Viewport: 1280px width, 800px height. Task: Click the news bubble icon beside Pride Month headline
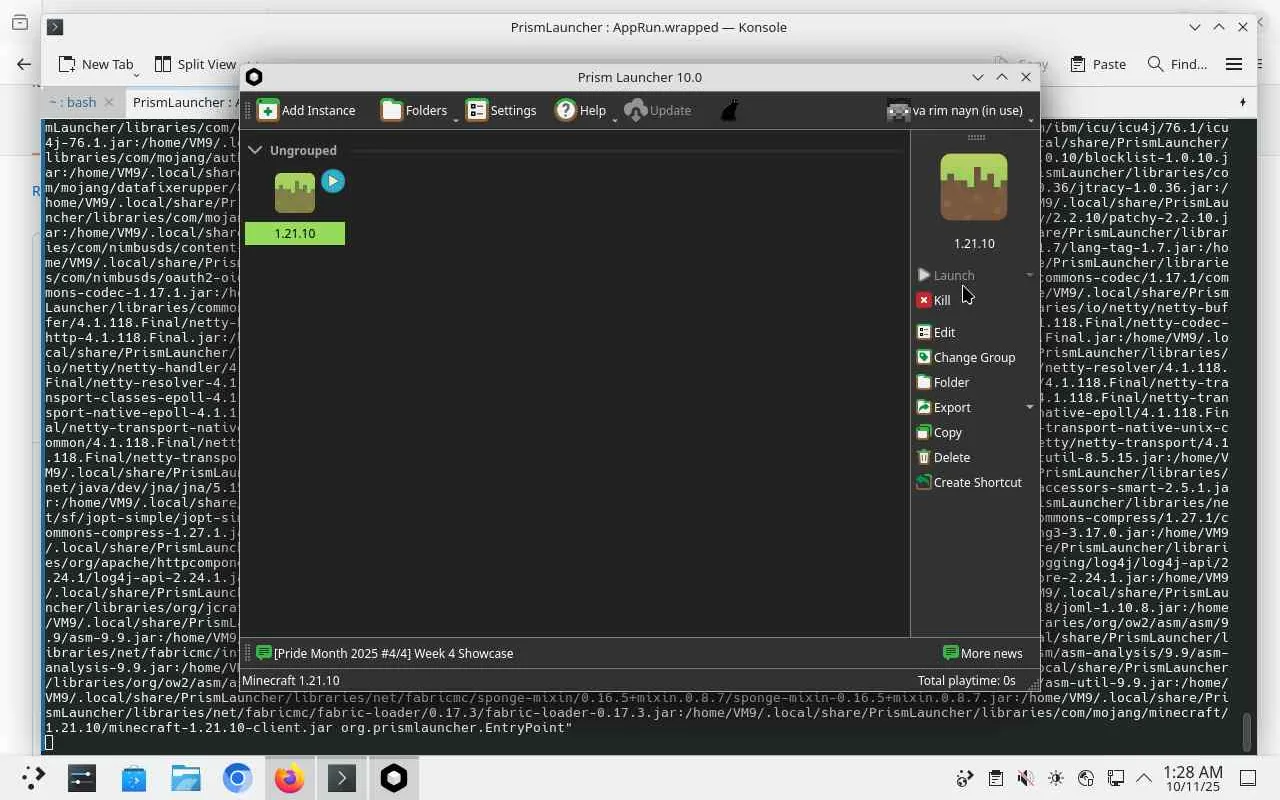263,653
